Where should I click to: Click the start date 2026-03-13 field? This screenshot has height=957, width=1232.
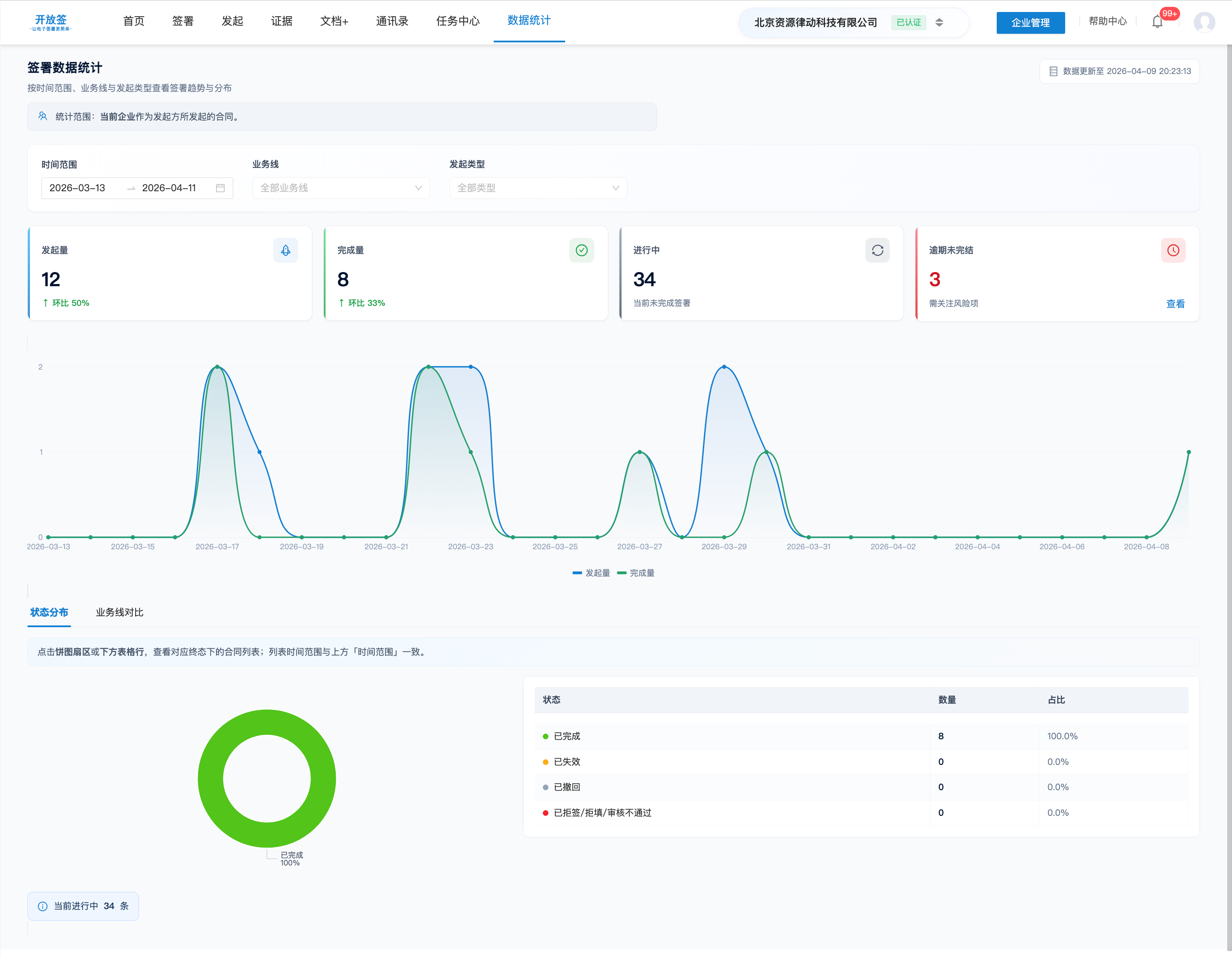pyautogui.click(x=77, y=188)
